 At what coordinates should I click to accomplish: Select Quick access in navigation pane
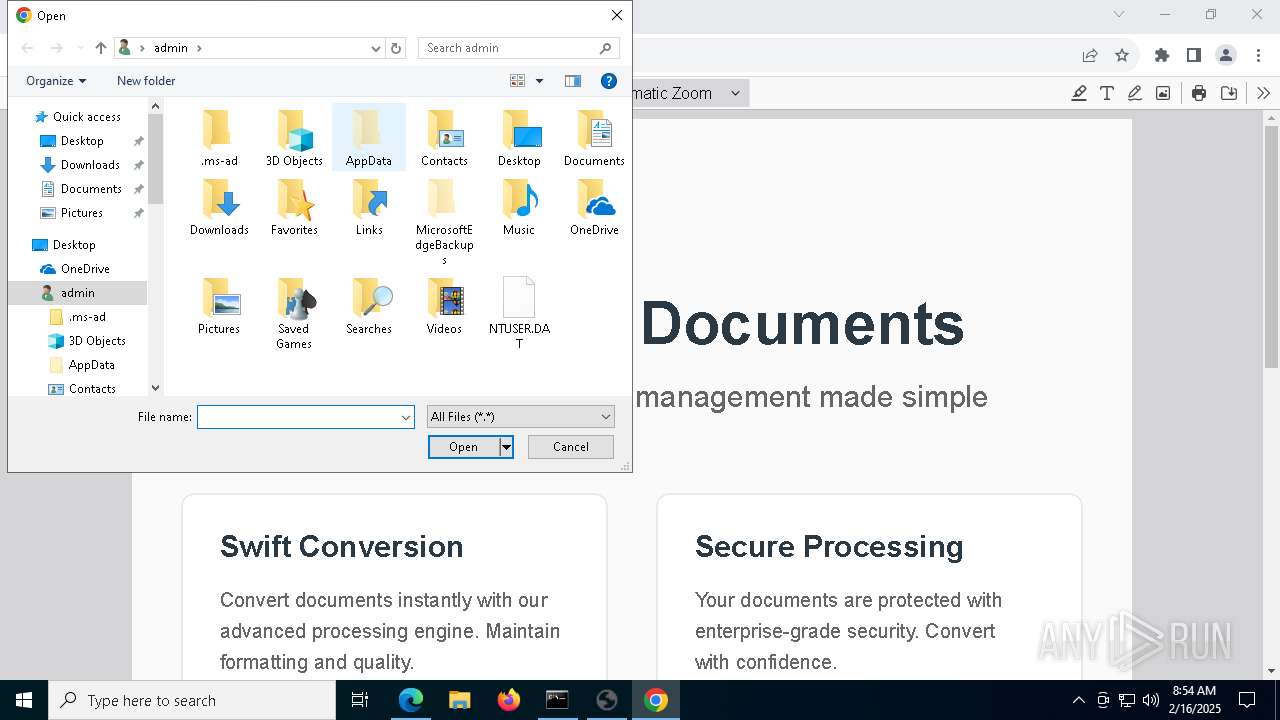coord(87,117)
